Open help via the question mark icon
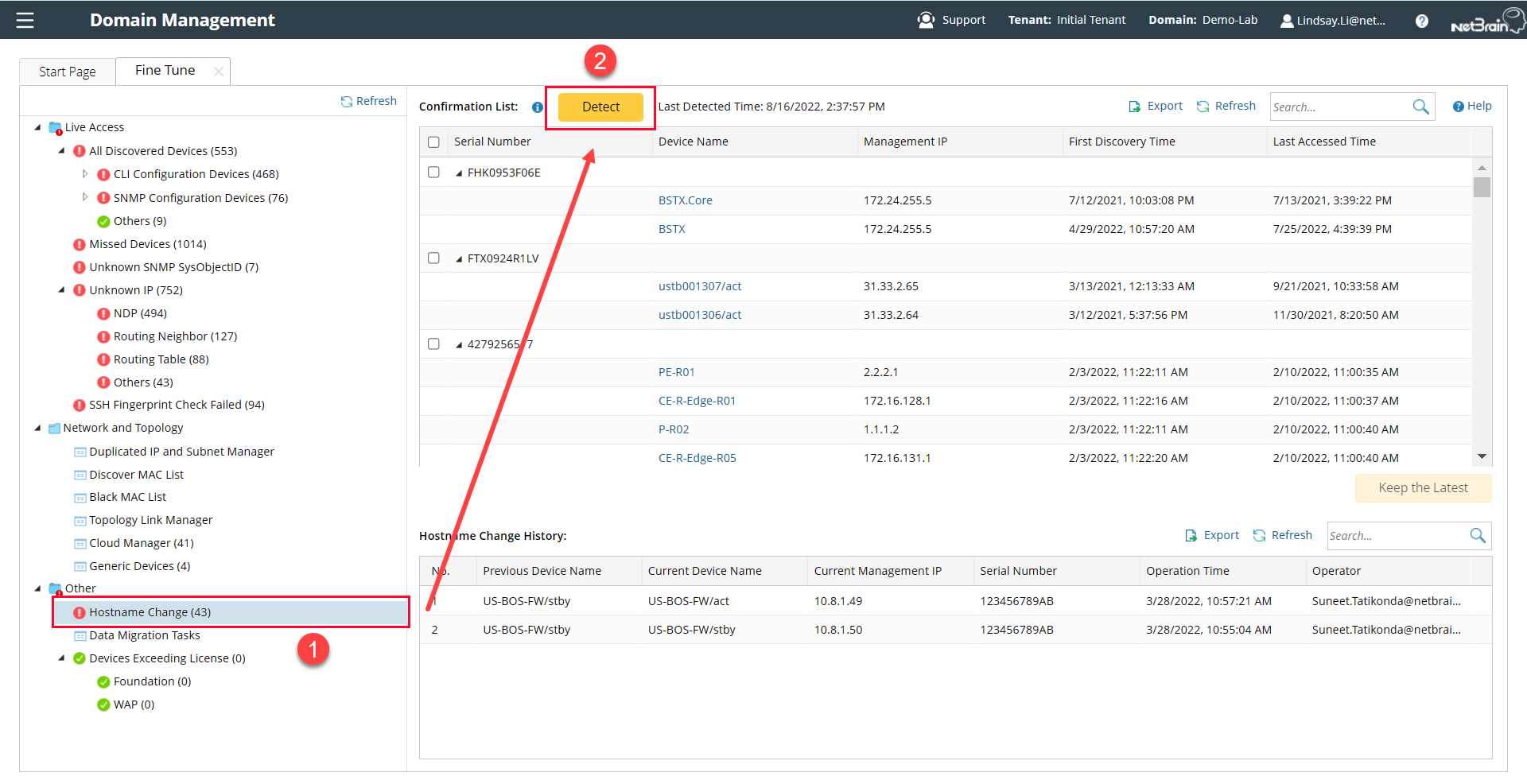The image size is (1527, 784). [x=1421, y=21]
